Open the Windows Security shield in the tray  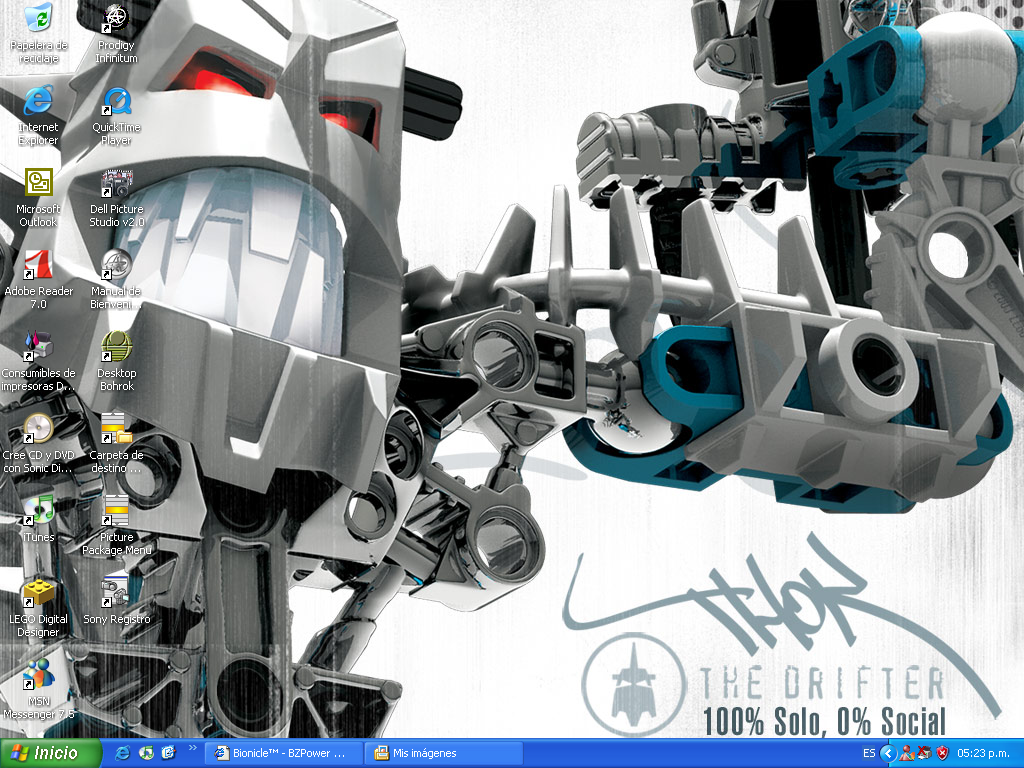pyautogui.click(x=941, y=753)
